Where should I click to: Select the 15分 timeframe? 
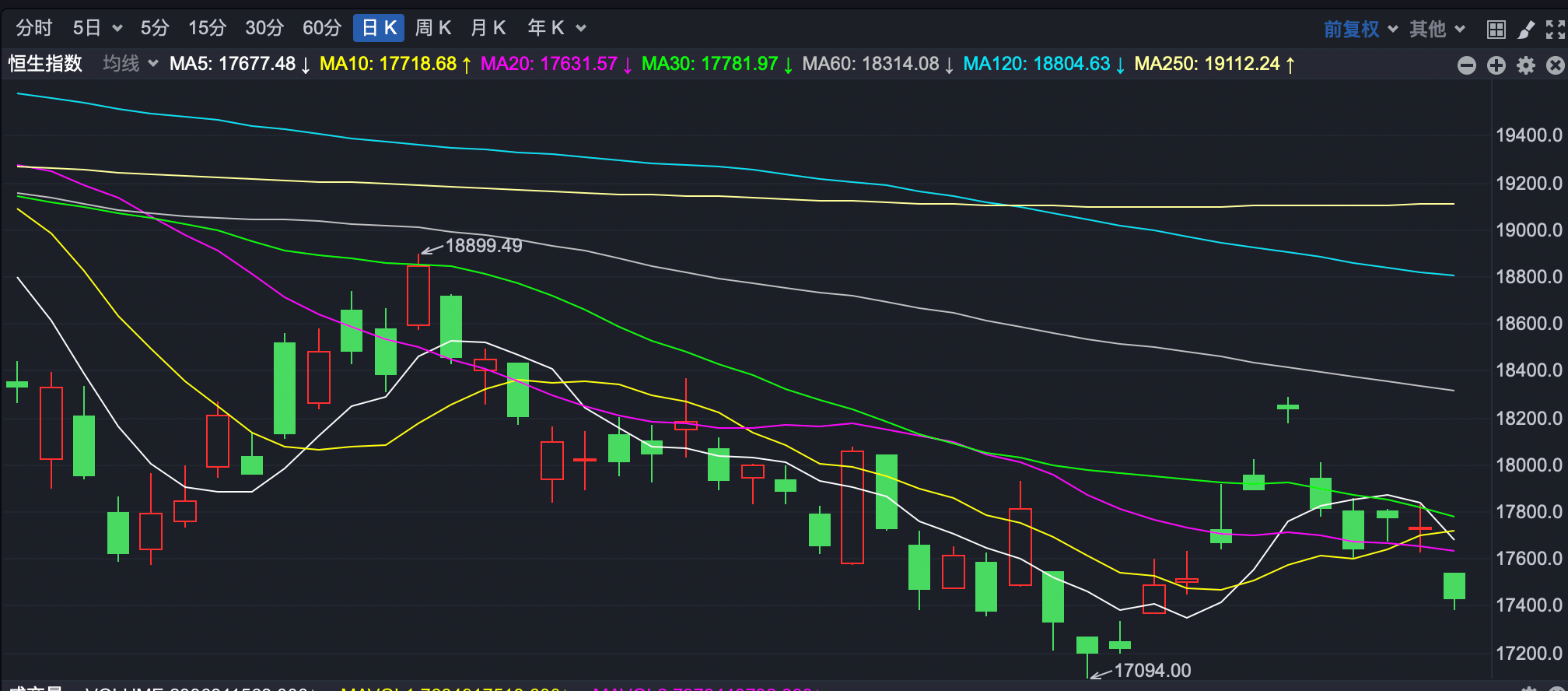(x=207, y=28)
